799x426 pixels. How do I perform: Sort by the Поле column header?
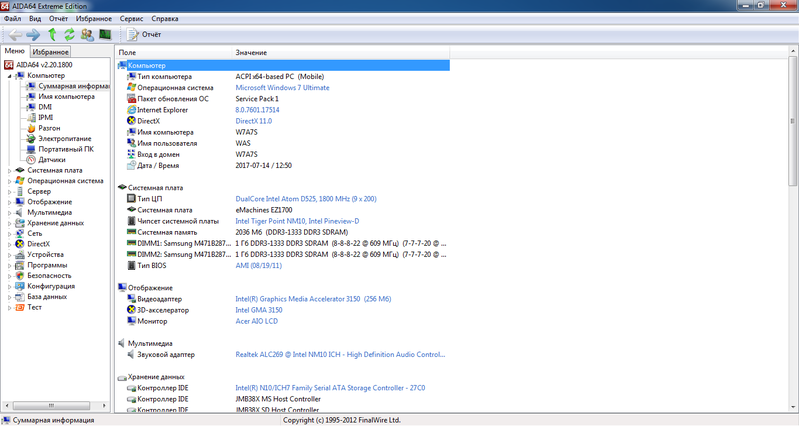[x=173, y=52]
